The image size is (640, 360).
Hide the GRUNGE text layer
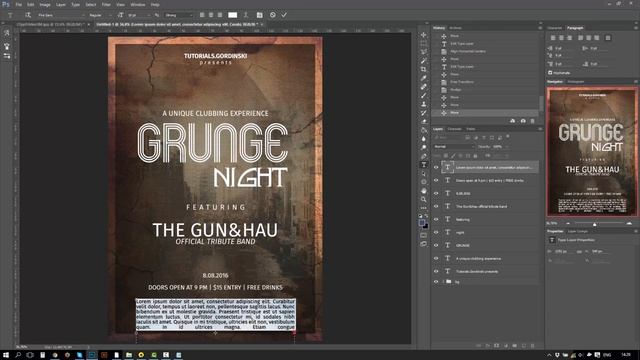pyautogui.click(x=436, y=245)
